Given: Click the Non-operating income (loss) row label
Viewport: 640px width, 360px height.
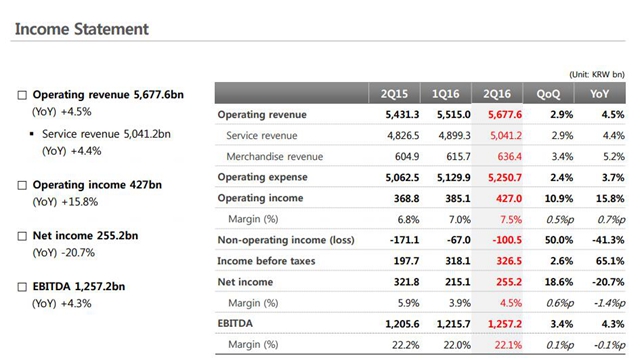Looking at the screenshot, I should [x=286, y=240].
